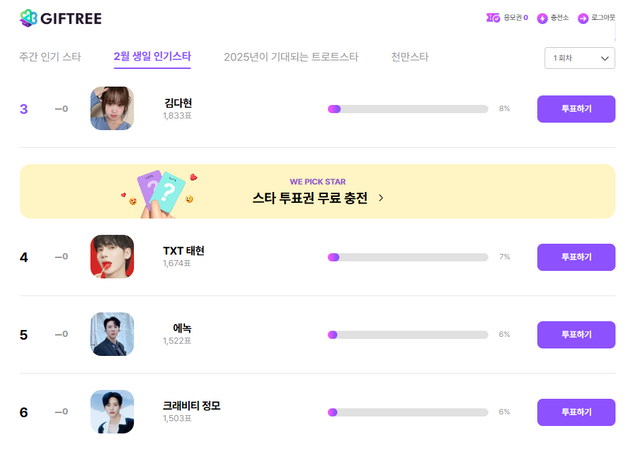Click the GIFTREE logo icon

(x=28, y=18)
